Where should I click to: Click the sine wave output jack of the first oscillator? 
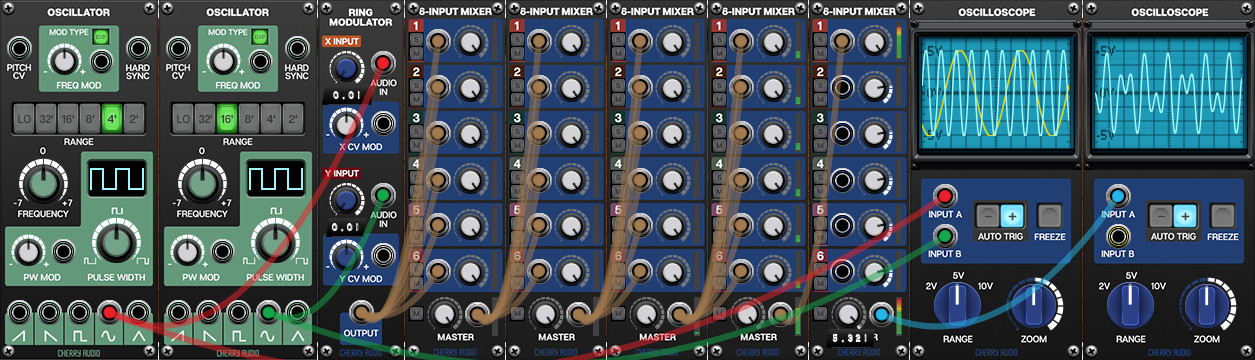point(110,313)
